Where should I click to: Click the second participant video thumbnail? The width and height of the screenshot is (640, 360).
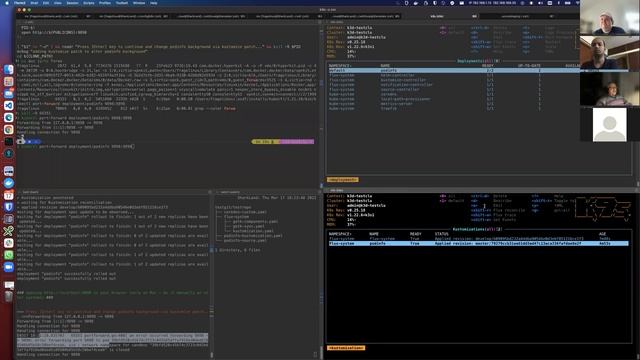610,53
